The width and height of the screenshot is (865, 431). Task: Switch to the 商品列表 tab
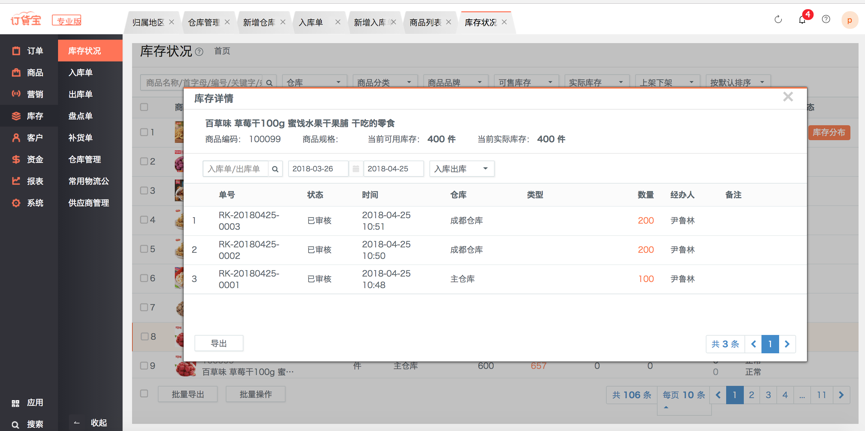[425, 22]
